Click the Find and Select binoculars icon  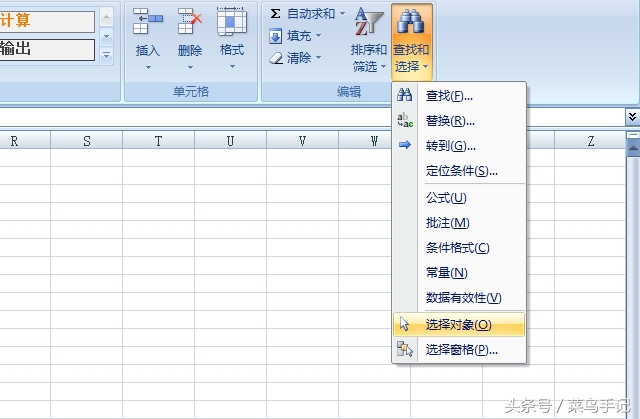(411, 22)
